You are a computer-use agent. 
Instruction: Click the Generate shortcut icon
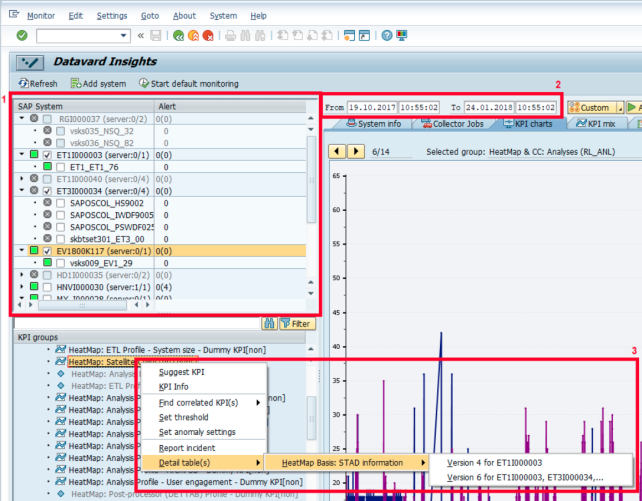click(364, 36)
